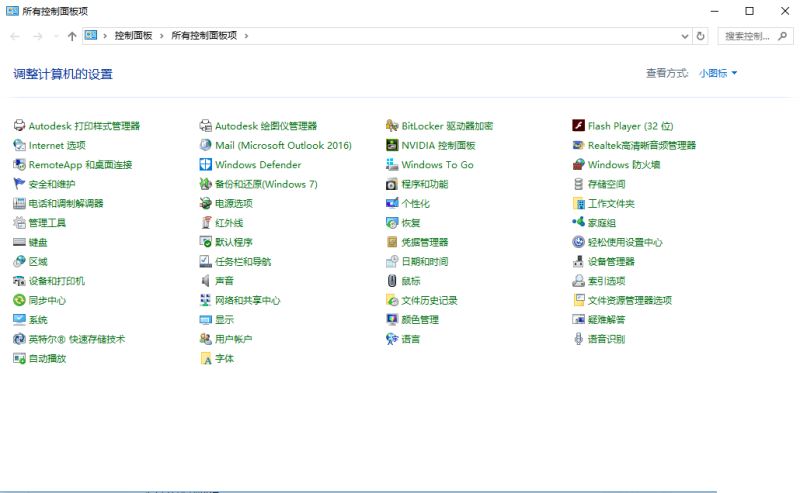
Task: Open the 默认程序 link
Action: coord(234,242)
